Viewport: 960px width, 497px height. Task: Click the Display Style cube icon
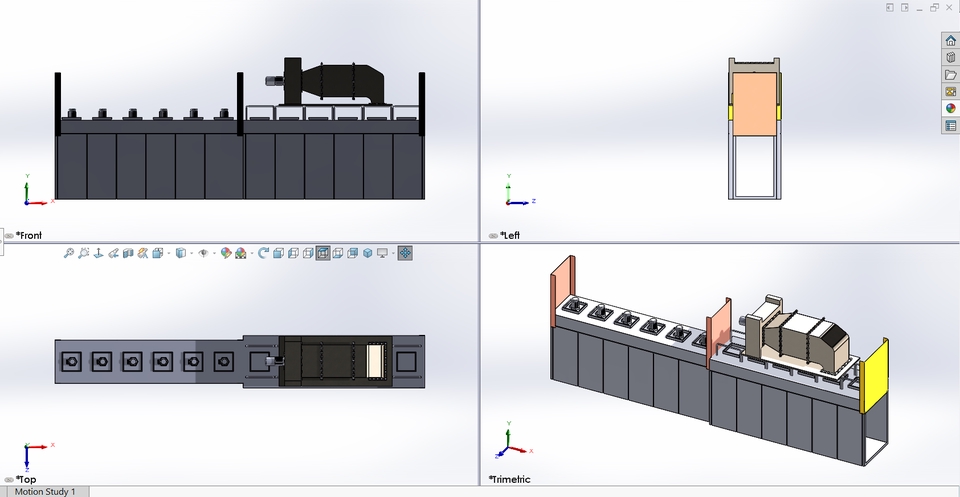[181, 253]
